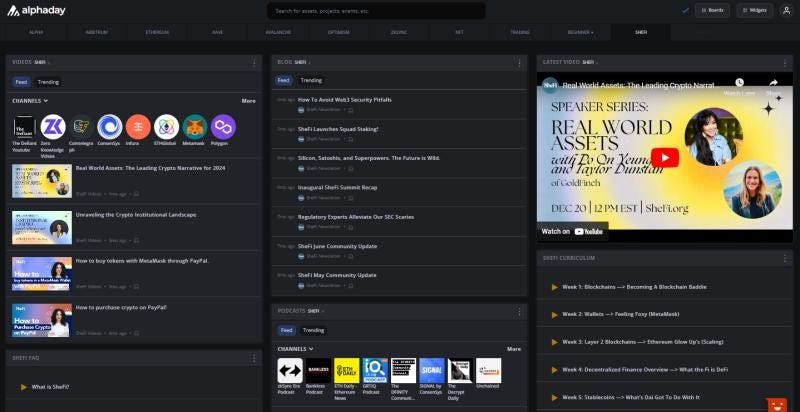
Task: Open the Boards button
Action: point(712,10)
